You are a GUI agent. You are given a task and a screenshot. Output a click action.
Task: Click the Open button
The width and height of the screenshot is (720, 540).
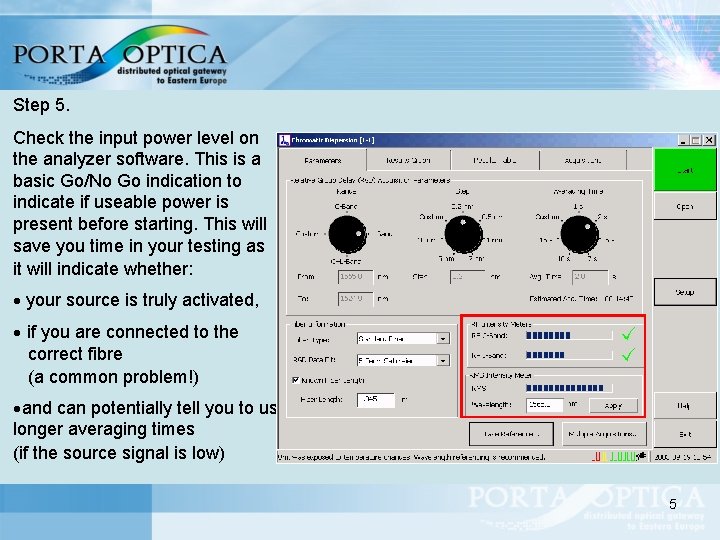[685, 207]
